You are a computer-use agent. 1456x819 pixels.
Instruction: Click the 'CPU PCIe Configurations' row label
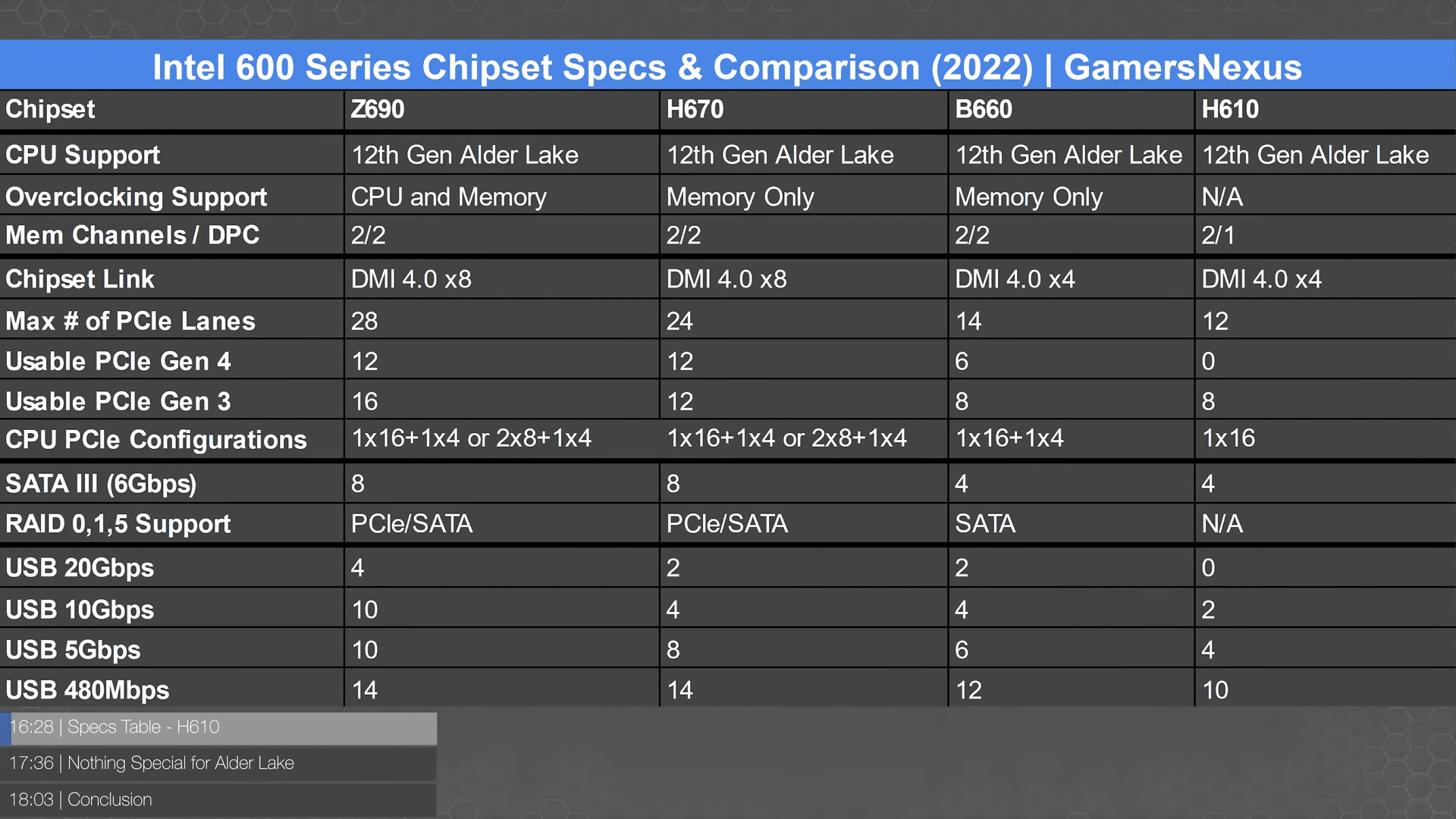pos(156,440)
